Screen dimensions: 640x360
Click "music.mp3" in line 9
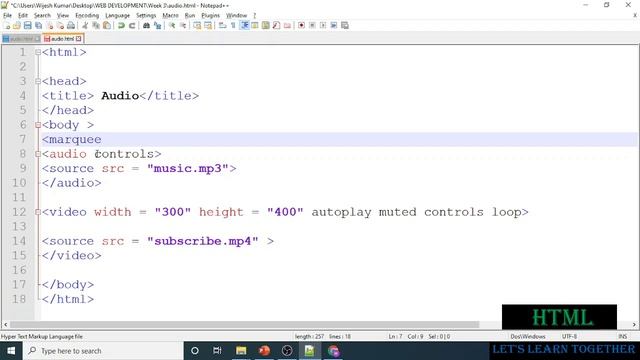pos(187,168)
